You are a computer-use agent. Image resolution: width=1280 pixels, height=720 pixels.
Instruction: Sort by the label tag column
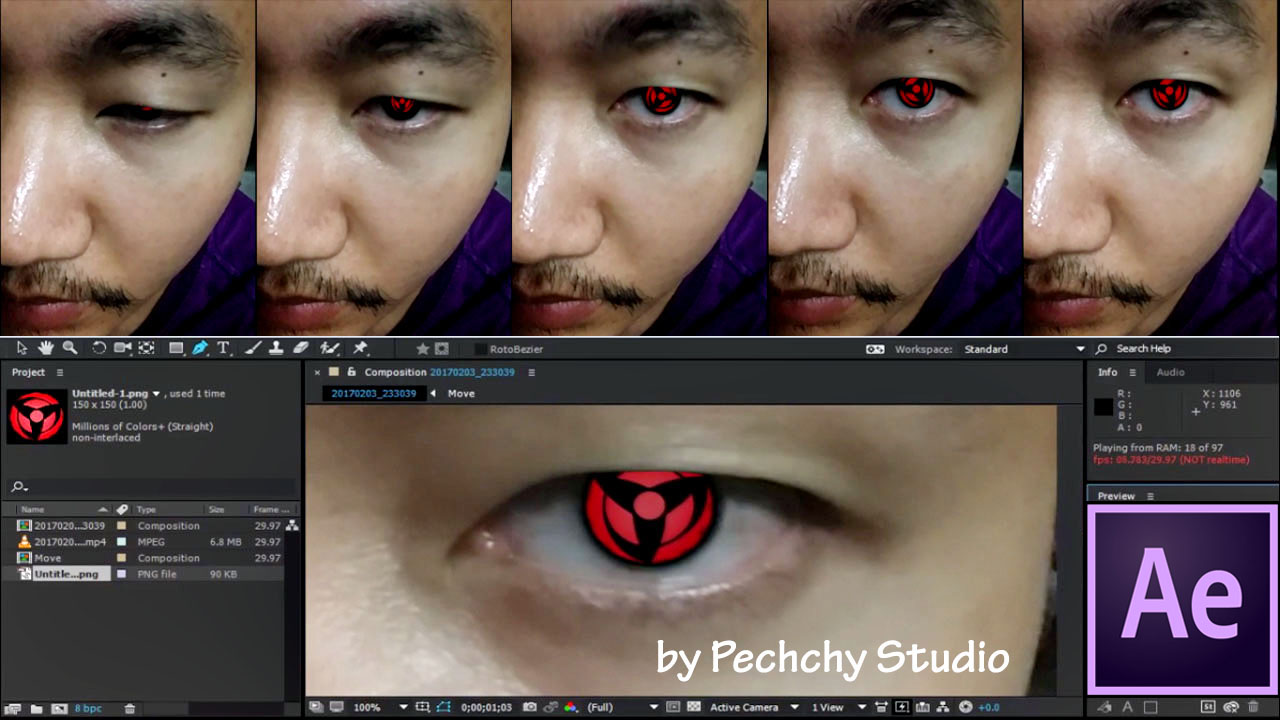point(122,509)
